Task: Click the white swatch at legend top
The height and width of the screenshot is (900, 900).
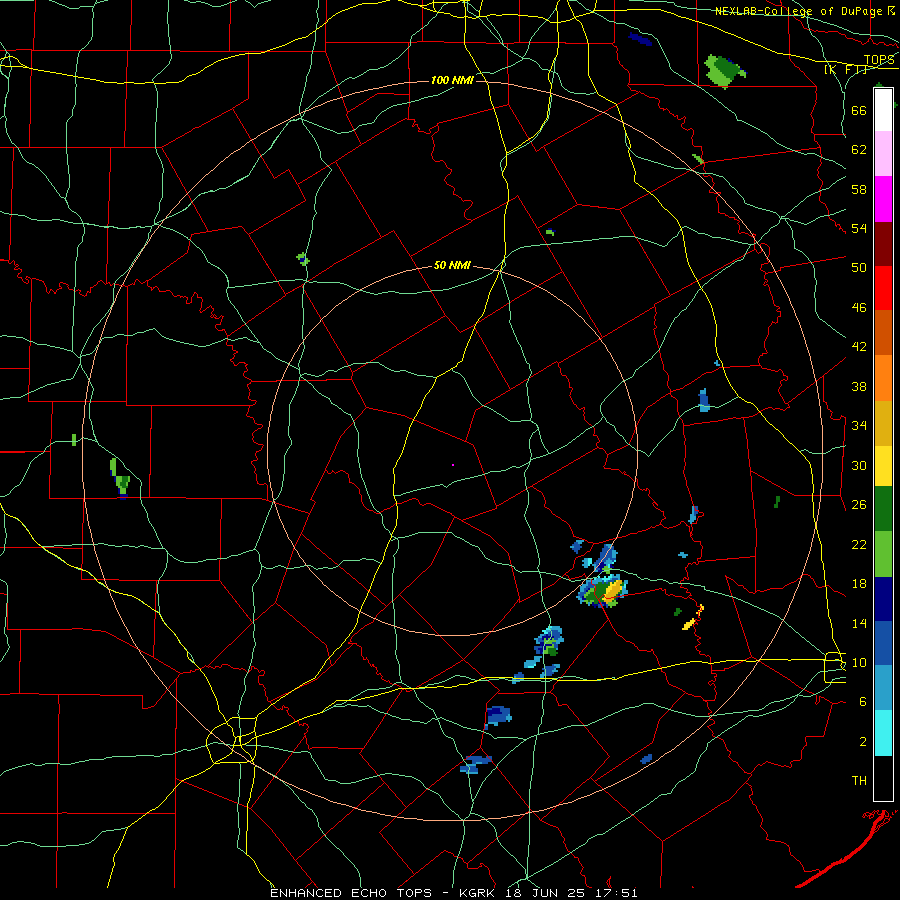Action: point(883,110)
